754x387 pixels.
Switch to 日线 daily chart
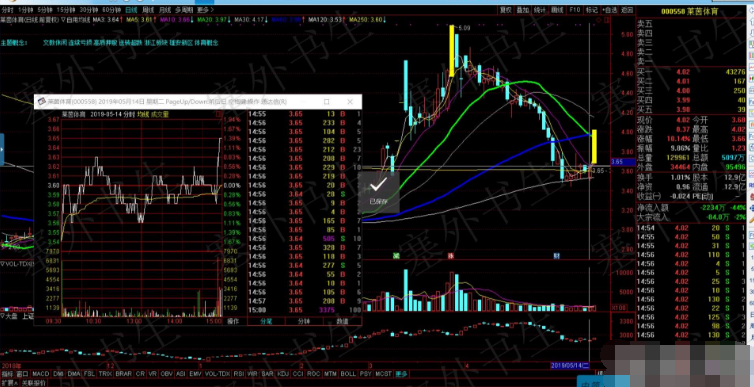click(130, 10)
